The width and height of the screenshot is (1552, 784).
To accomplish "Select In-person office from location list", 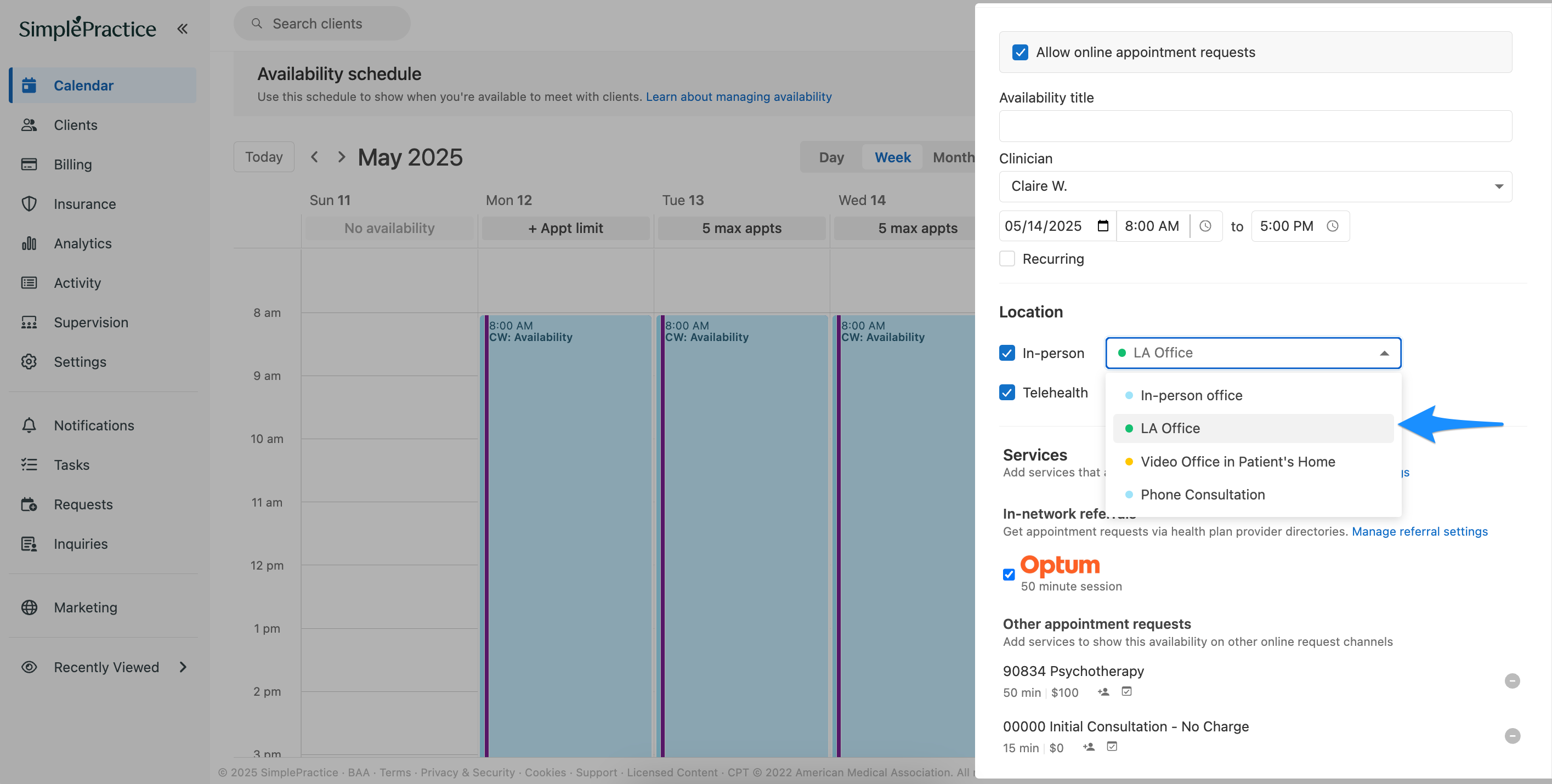I will [x=1253, y=395].
